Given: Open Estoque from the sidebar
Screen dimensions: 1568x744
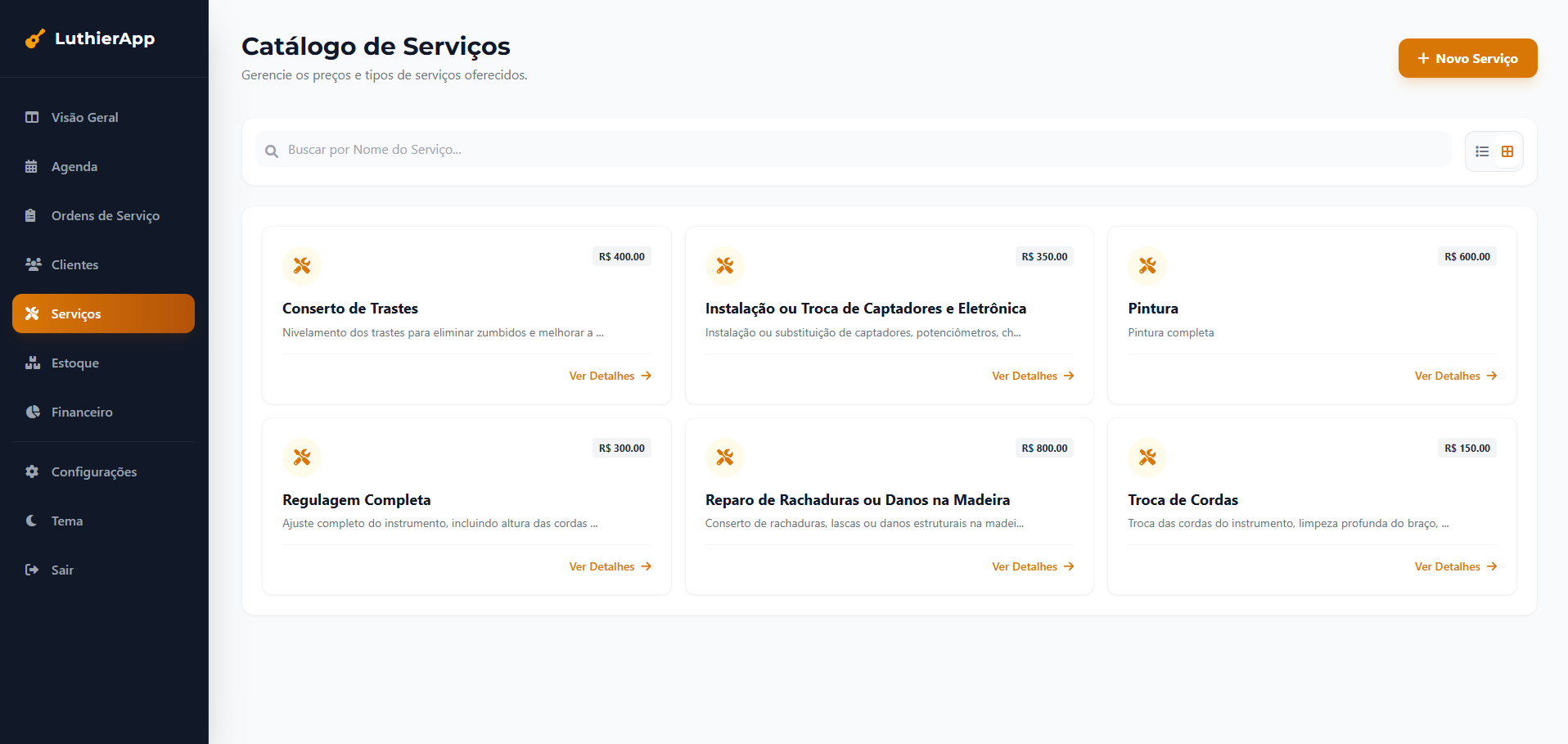Looking at the screenshot, I should [74, 363].
